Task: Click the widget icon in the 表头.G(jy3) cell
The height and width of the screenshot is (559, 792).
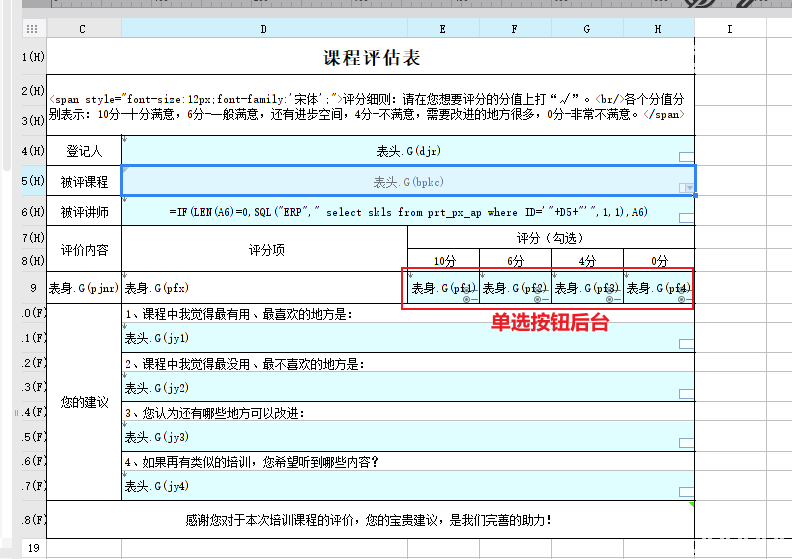Action: click(686, 442)
